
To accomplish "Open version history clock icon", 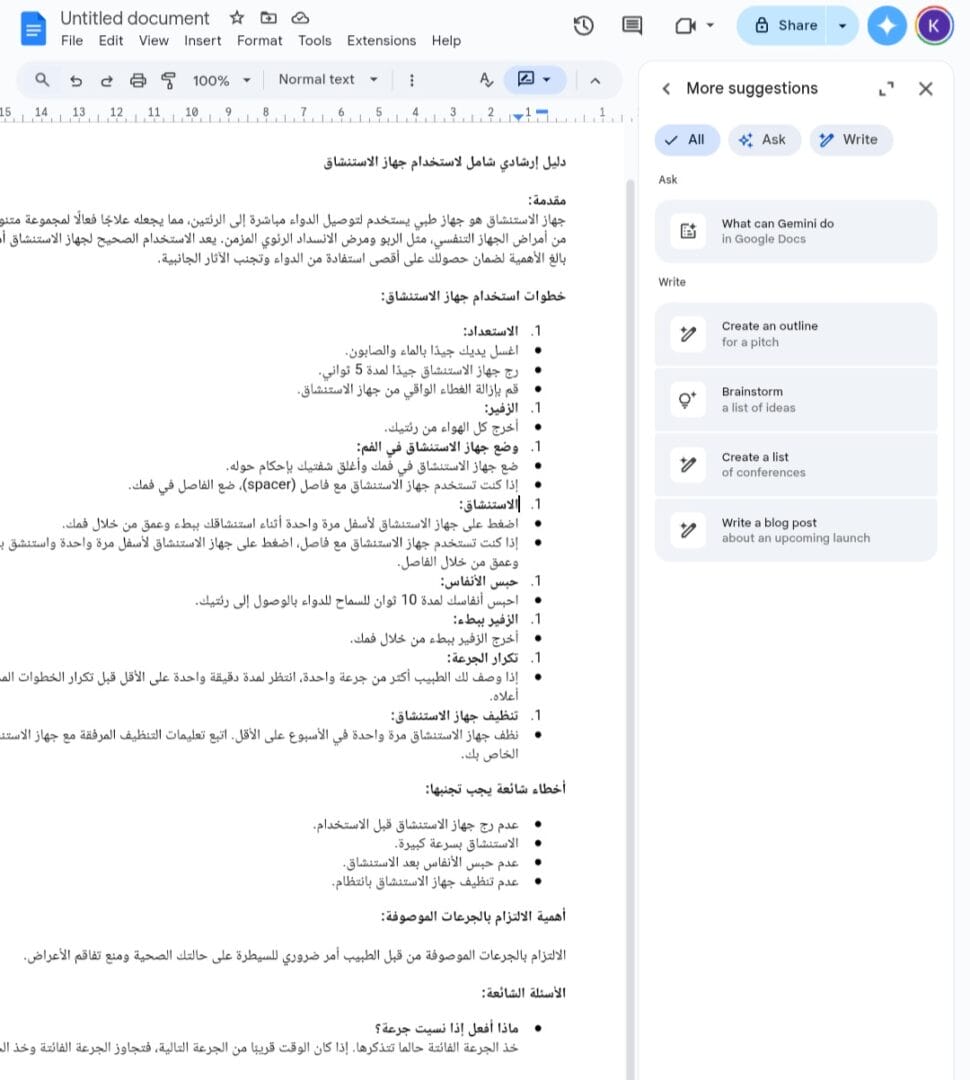I will 584,26.
